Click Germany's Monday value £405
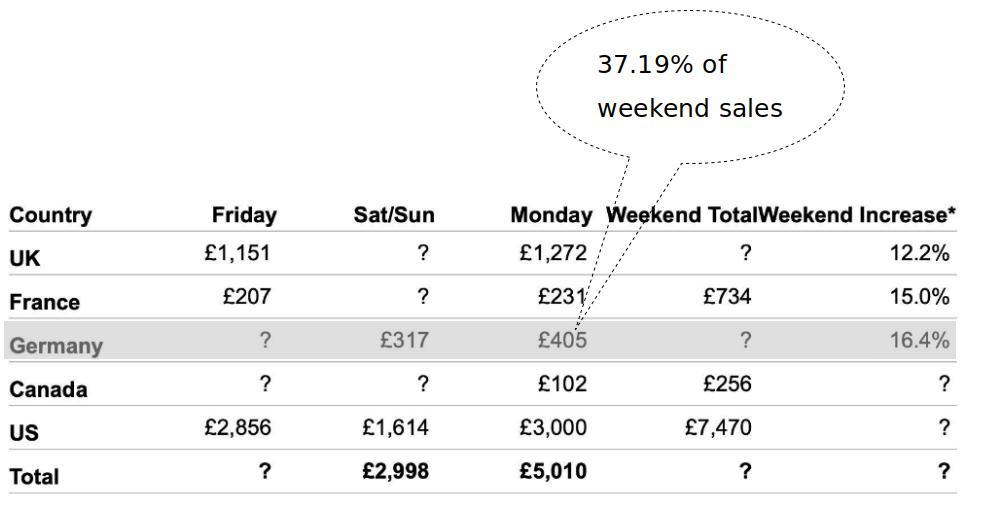 tap(562, 340)
